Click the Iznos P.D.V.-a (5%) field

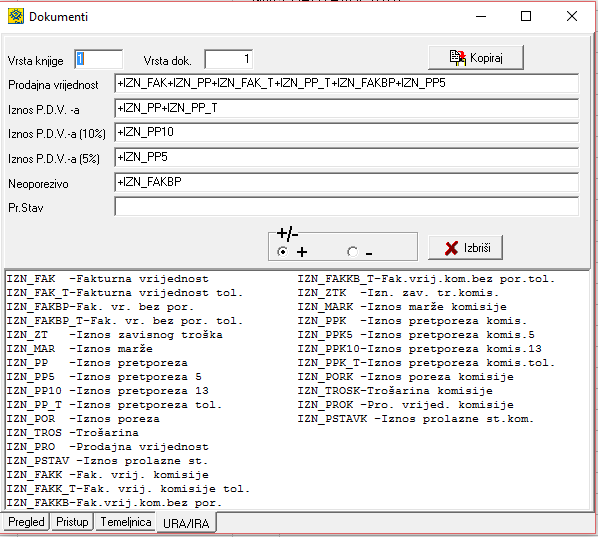tap(346, 158)
